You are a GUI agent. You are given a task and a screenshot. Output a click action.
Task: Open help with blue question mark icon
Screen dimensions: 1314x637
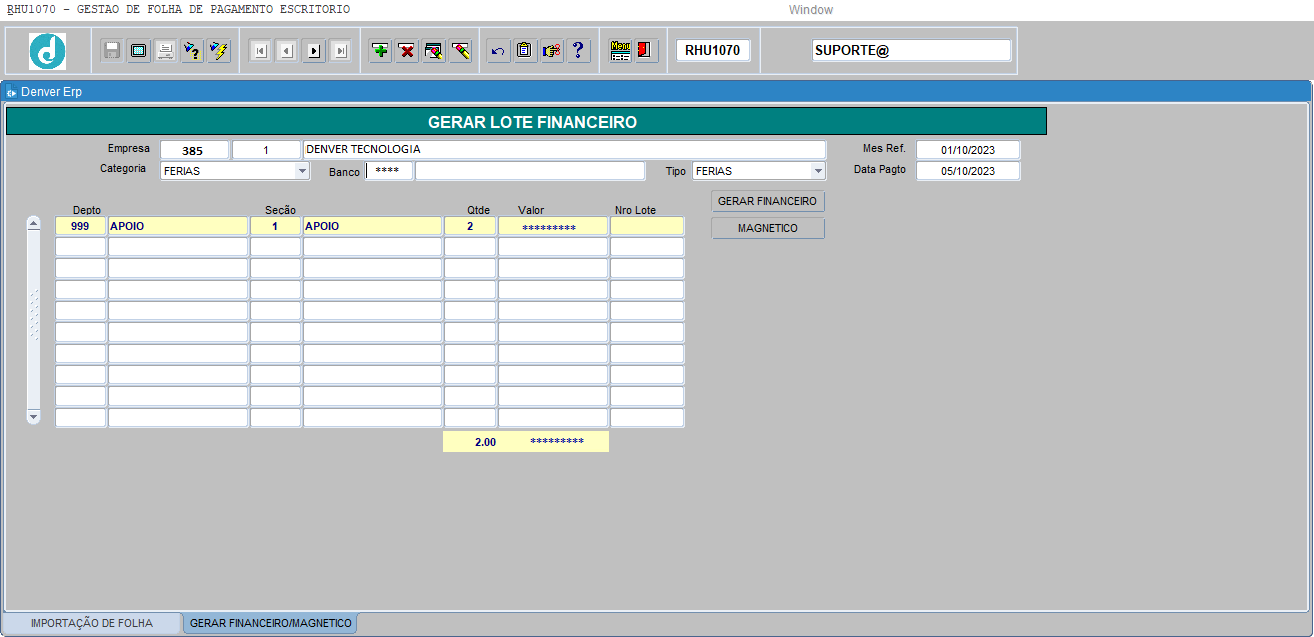578,51
